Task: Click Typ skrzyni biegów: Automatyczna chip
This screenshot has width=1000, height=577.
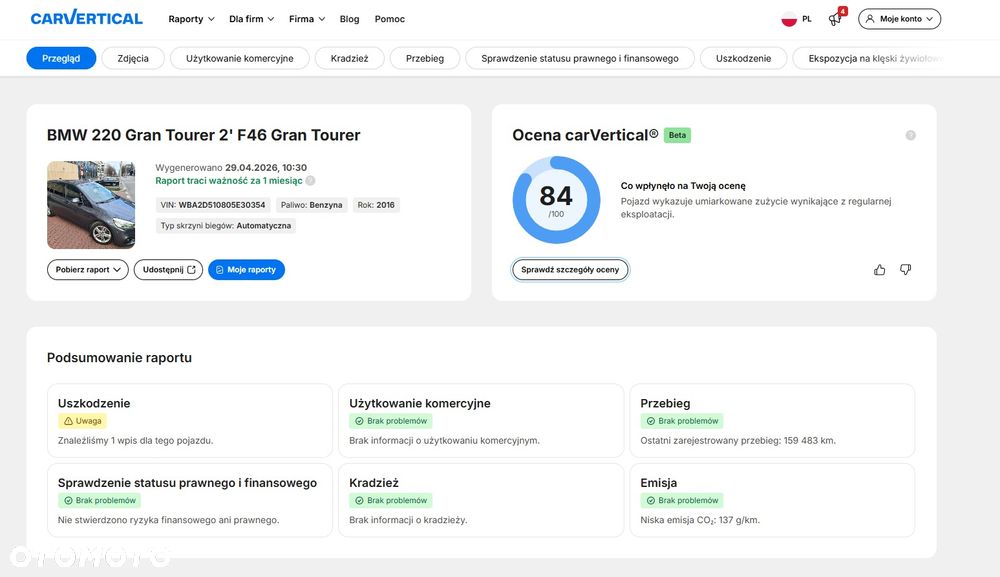Action: [x=226, y=226]
